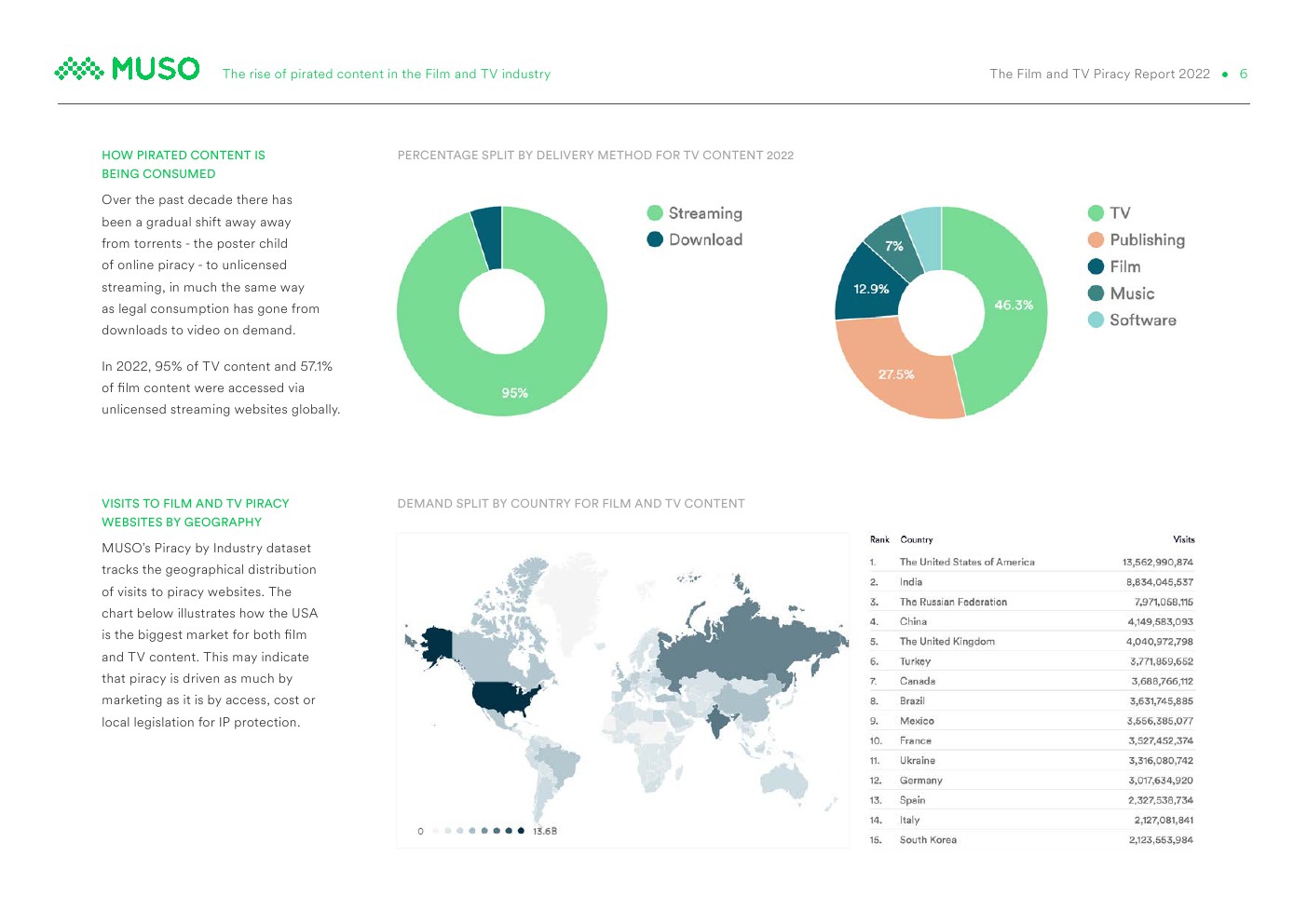Click the Country column header

917,539
